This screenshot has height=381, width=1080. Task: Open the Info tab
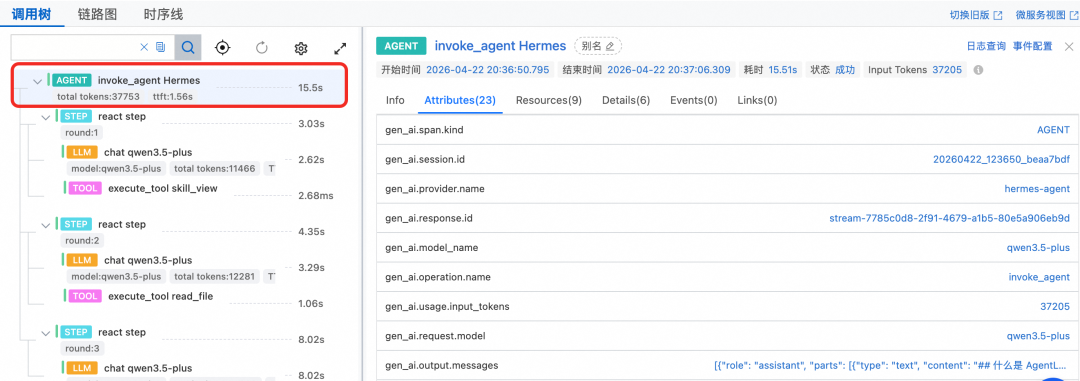pyautogui.click(x=395, y=100)
